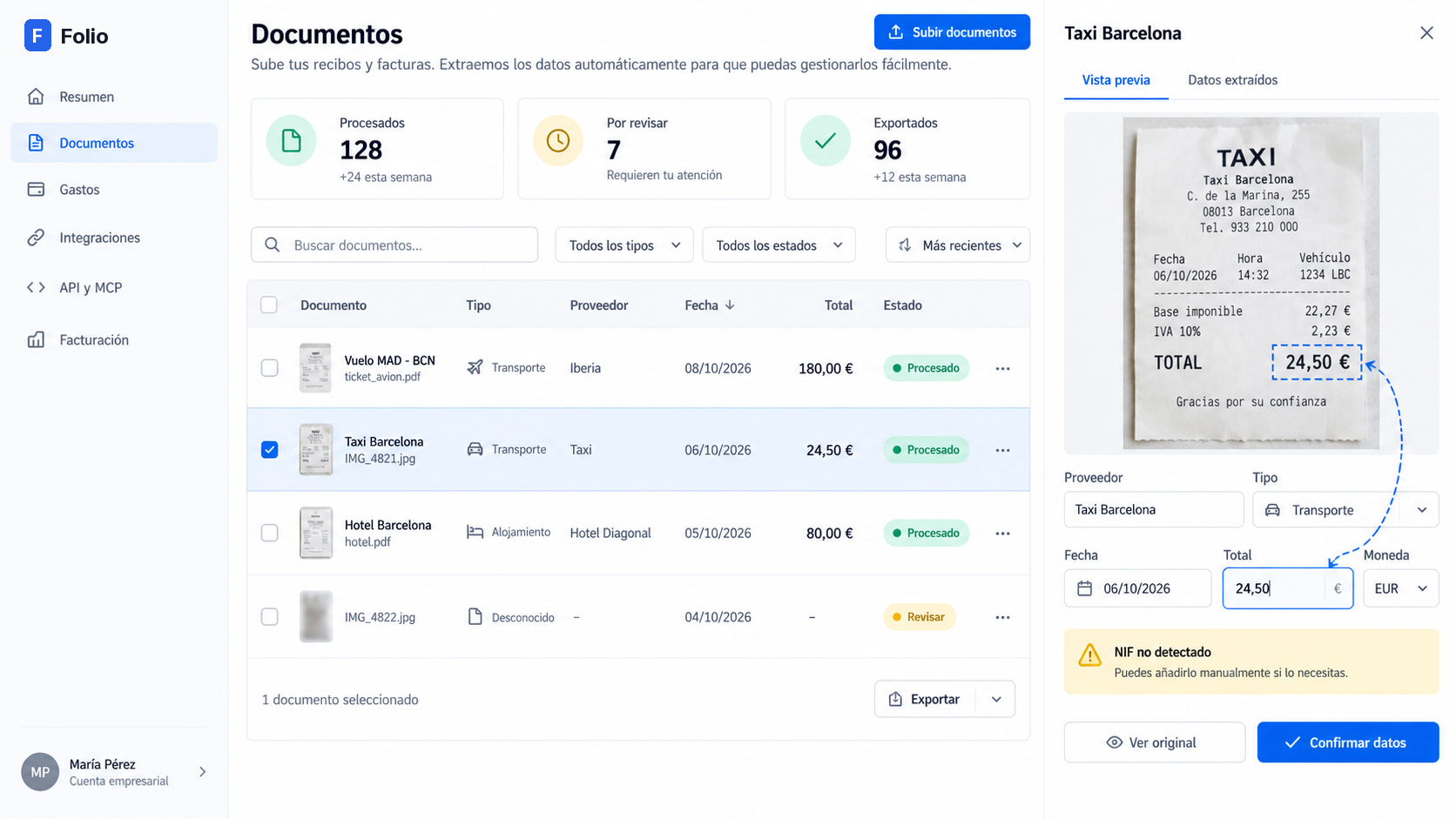Click the Exportar button
Image resolution: width=1456 pixels, height=819 pixels.
coord(927,699)
